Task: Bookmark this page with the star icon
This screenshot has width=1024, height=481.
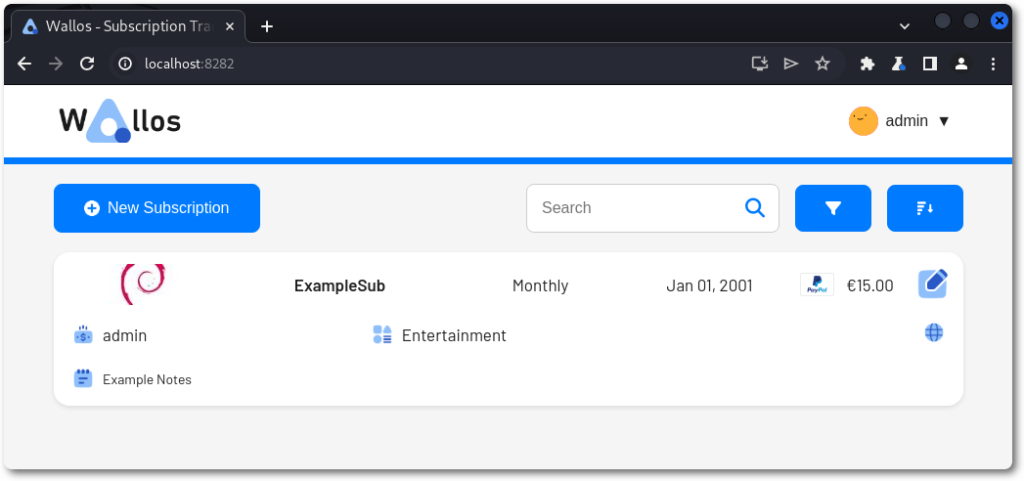Action: pyautogui.click(x=822, y=64)
